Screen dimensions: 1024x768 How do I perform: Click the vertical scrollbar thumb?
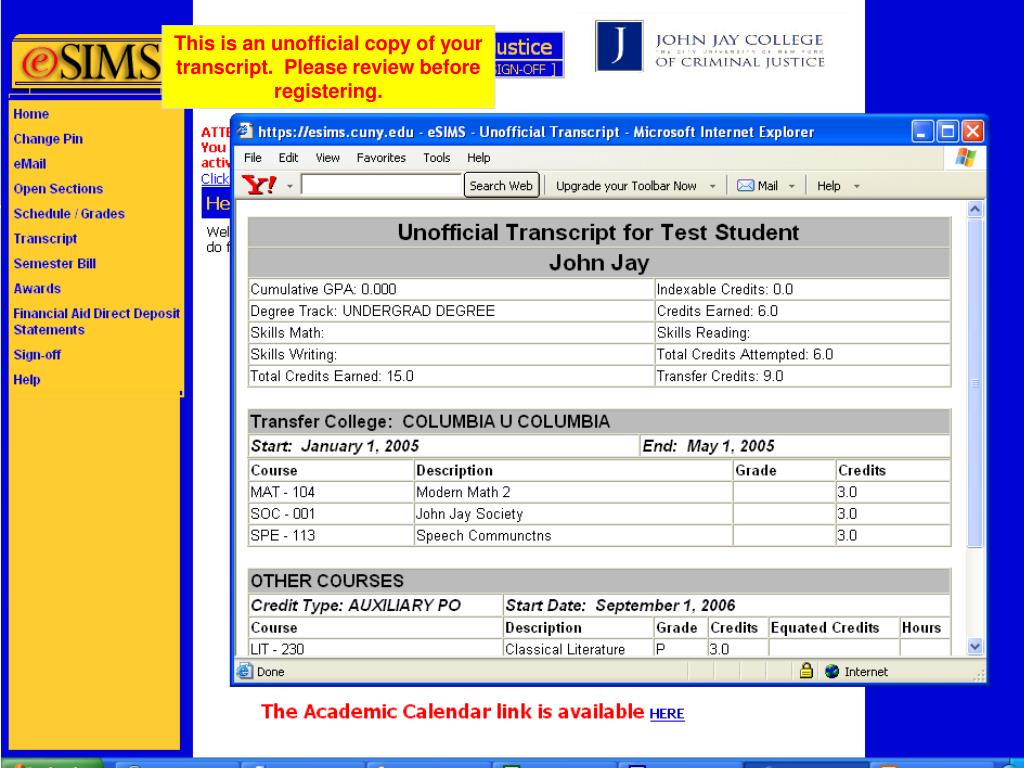point(975,383)
